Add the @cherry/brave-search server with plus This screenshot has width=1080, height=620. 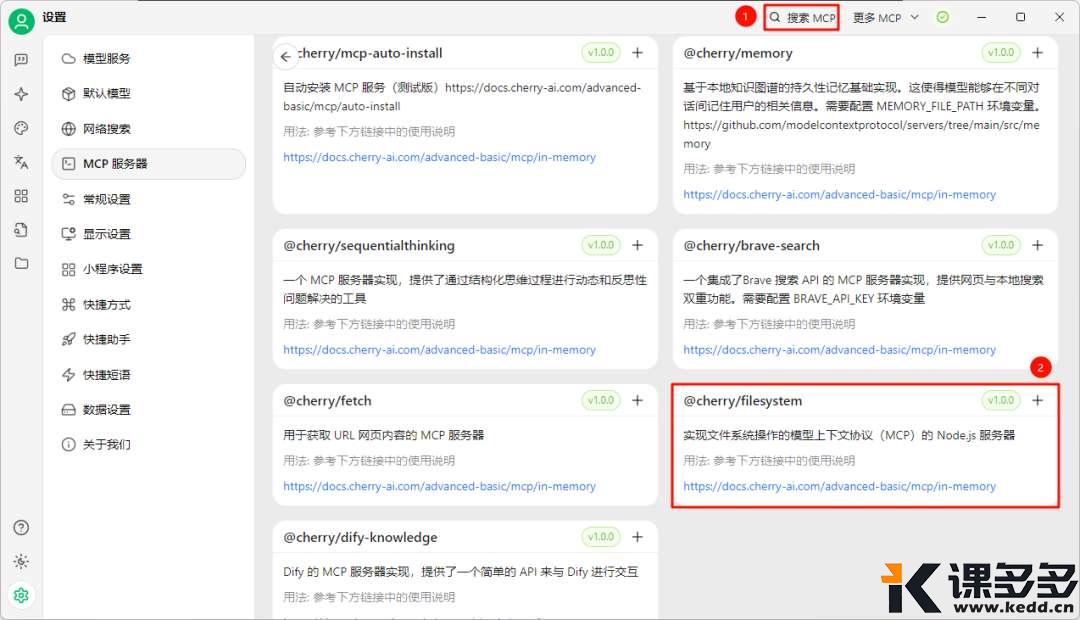click(1038, 245)
